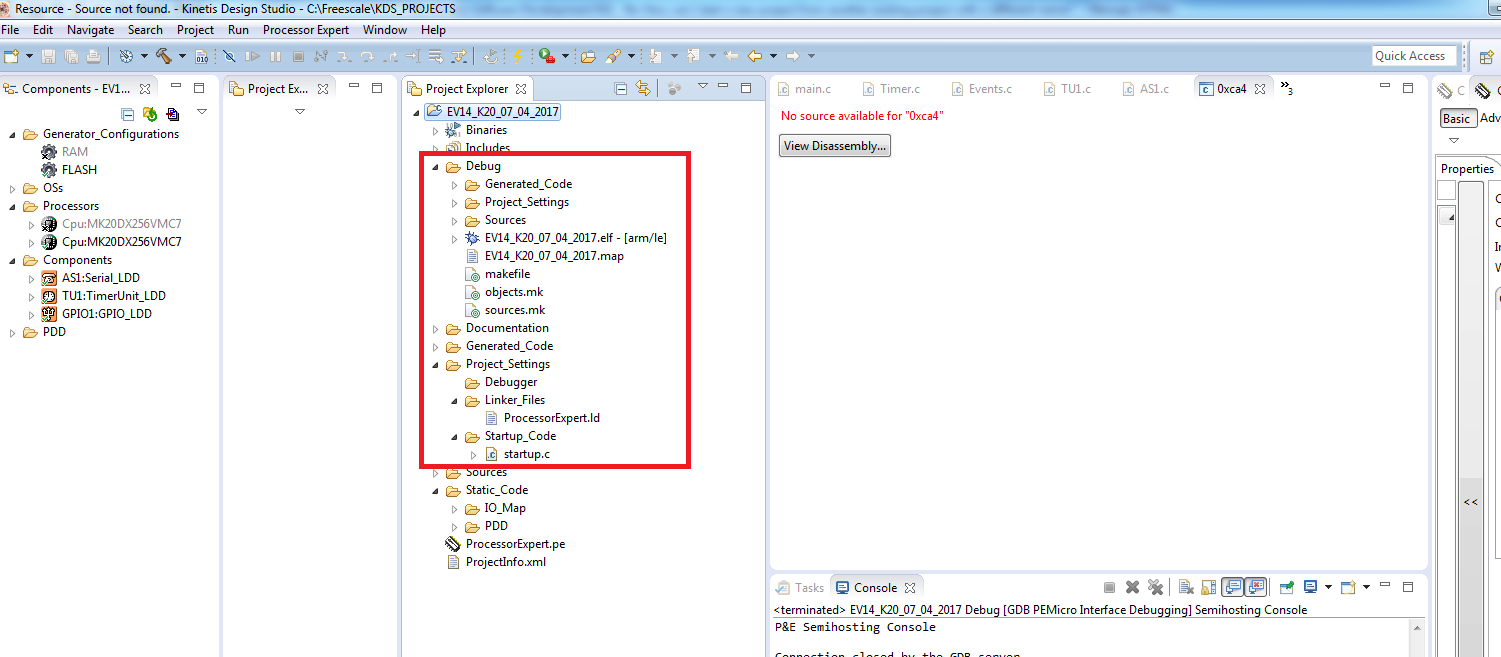Resume execution with the Resume icon
1501x657 pixels.
click(252, 56)
